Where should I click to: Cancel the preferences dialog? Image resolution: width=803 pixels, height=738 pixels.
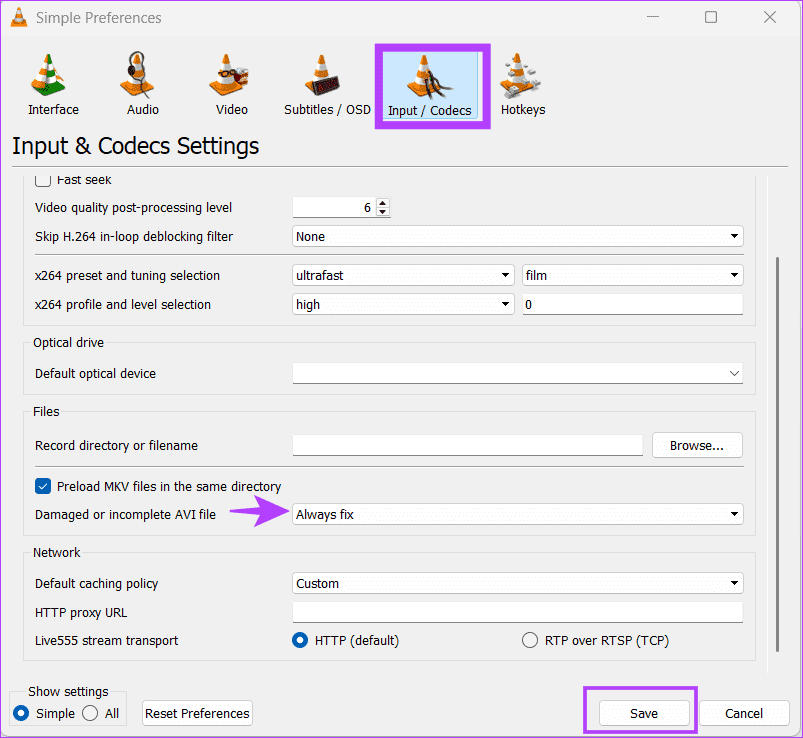pyautogui.click(x=744, y=713)
